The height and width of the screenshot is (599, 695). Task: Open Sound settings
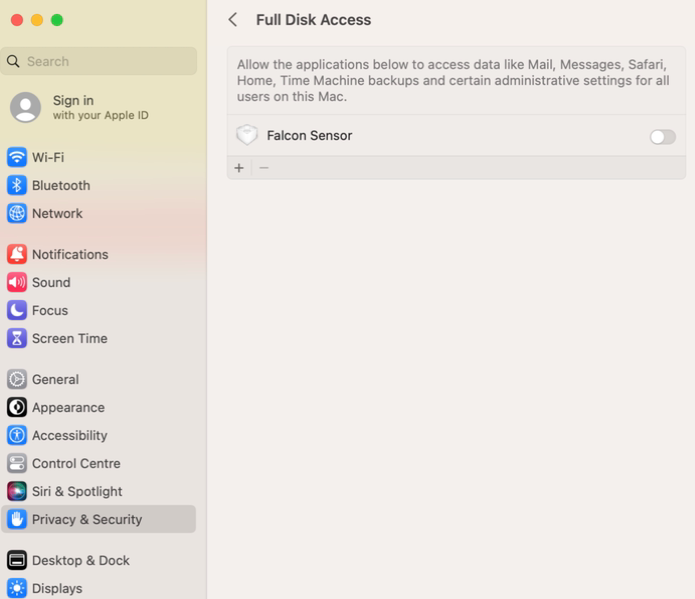[x=98, y=282]
